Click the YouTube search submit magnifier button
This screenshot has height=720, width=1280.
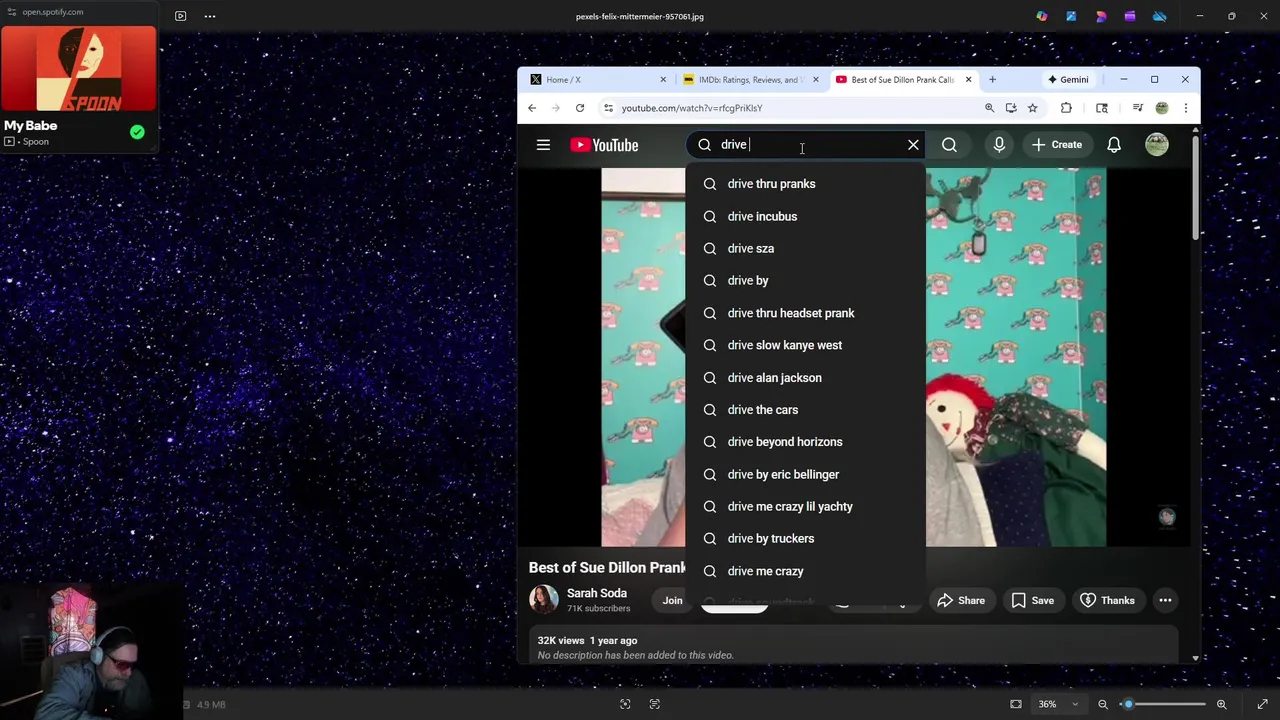click(x=949, y=145)
